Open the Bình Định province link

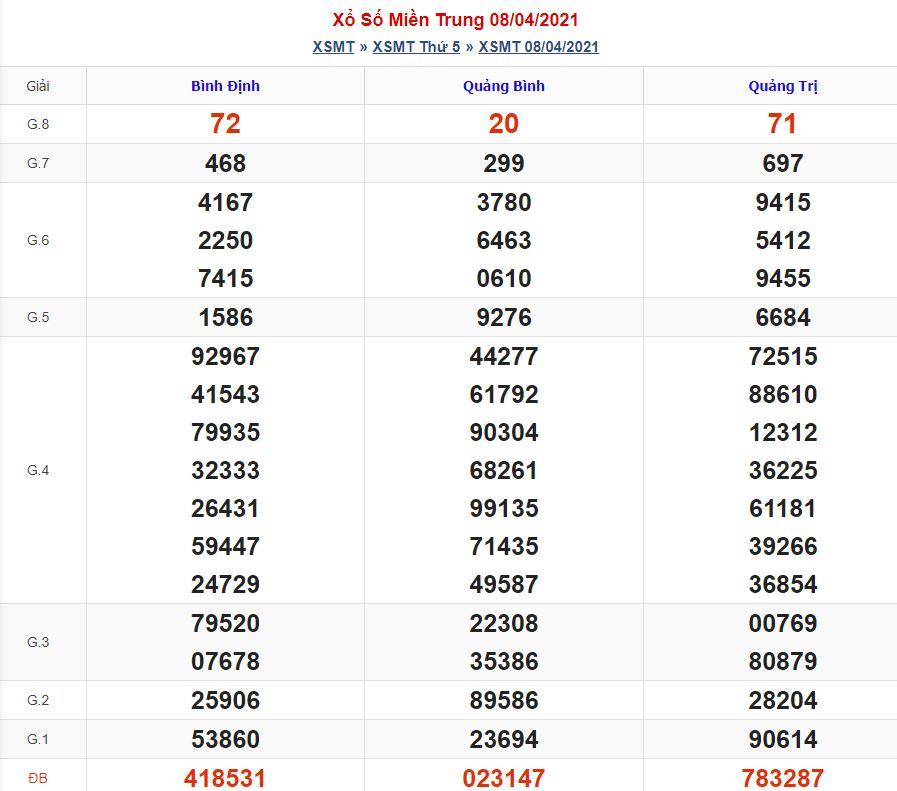pyautogui.click(x=225, y=86)
